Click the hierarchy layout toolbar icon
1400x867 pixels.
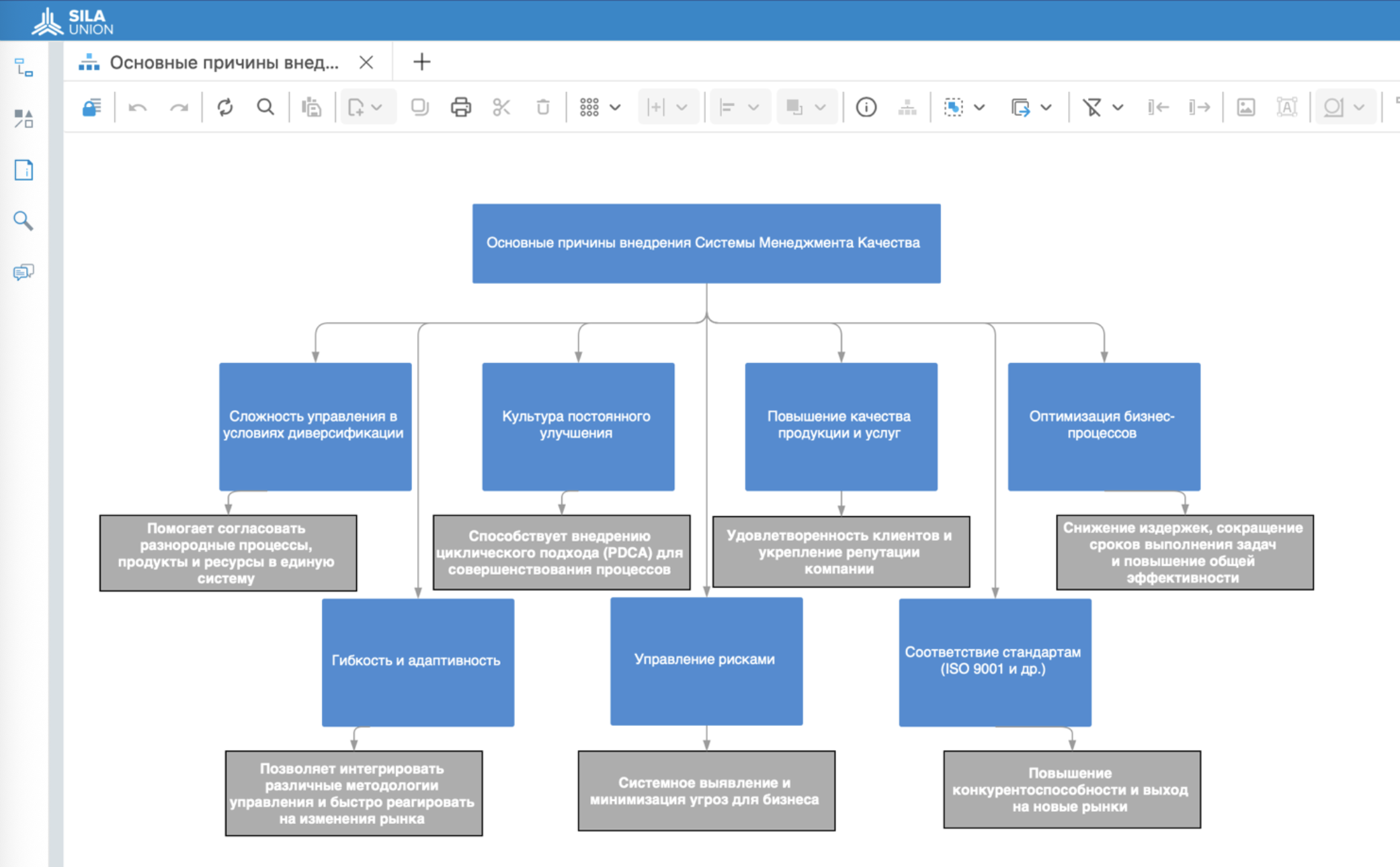907,107
